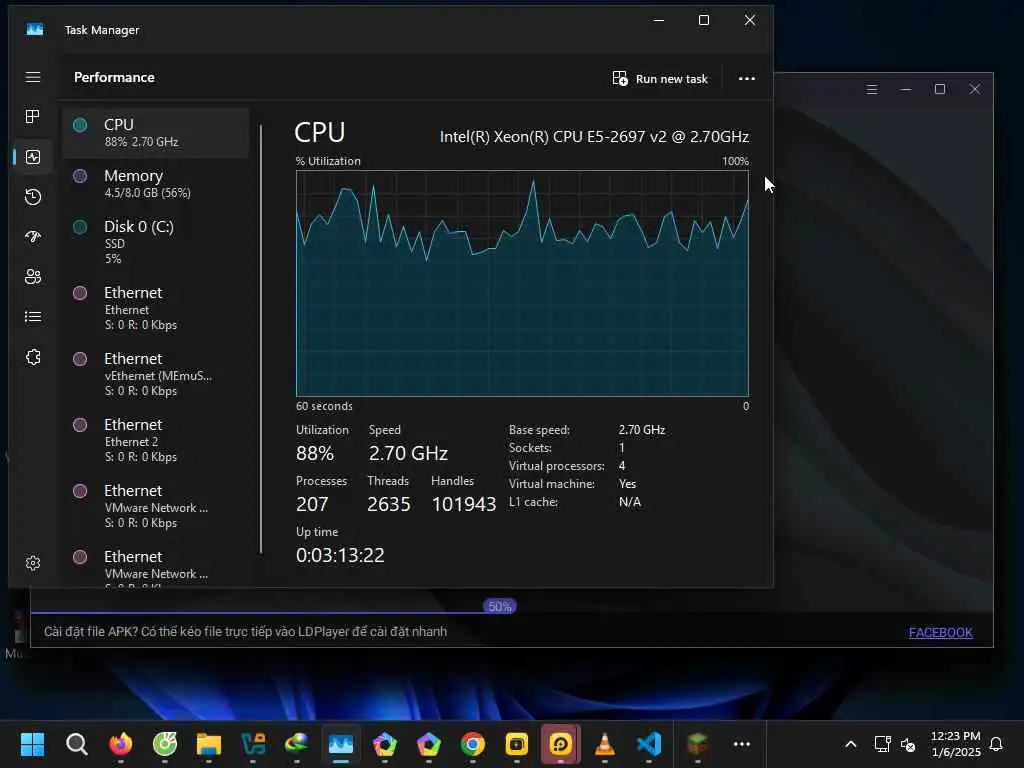Screen dimensions: 1024x768
Task: Click the network status tray icon
Action: click(x=882, y=744)
